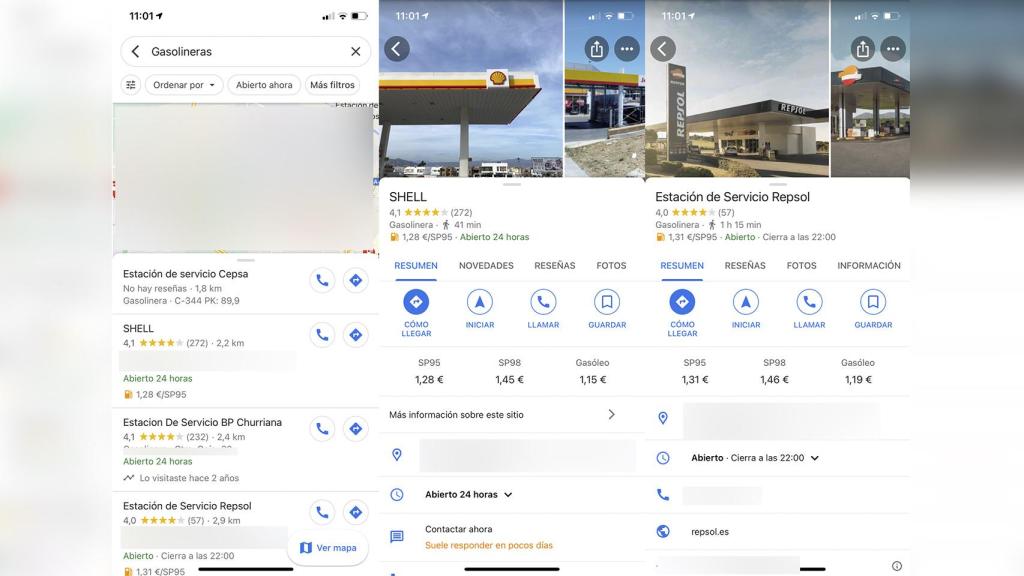
Task: Start navigation with Iniciar for Repsol
Action: pyautogui.click(x=746, y=308)
